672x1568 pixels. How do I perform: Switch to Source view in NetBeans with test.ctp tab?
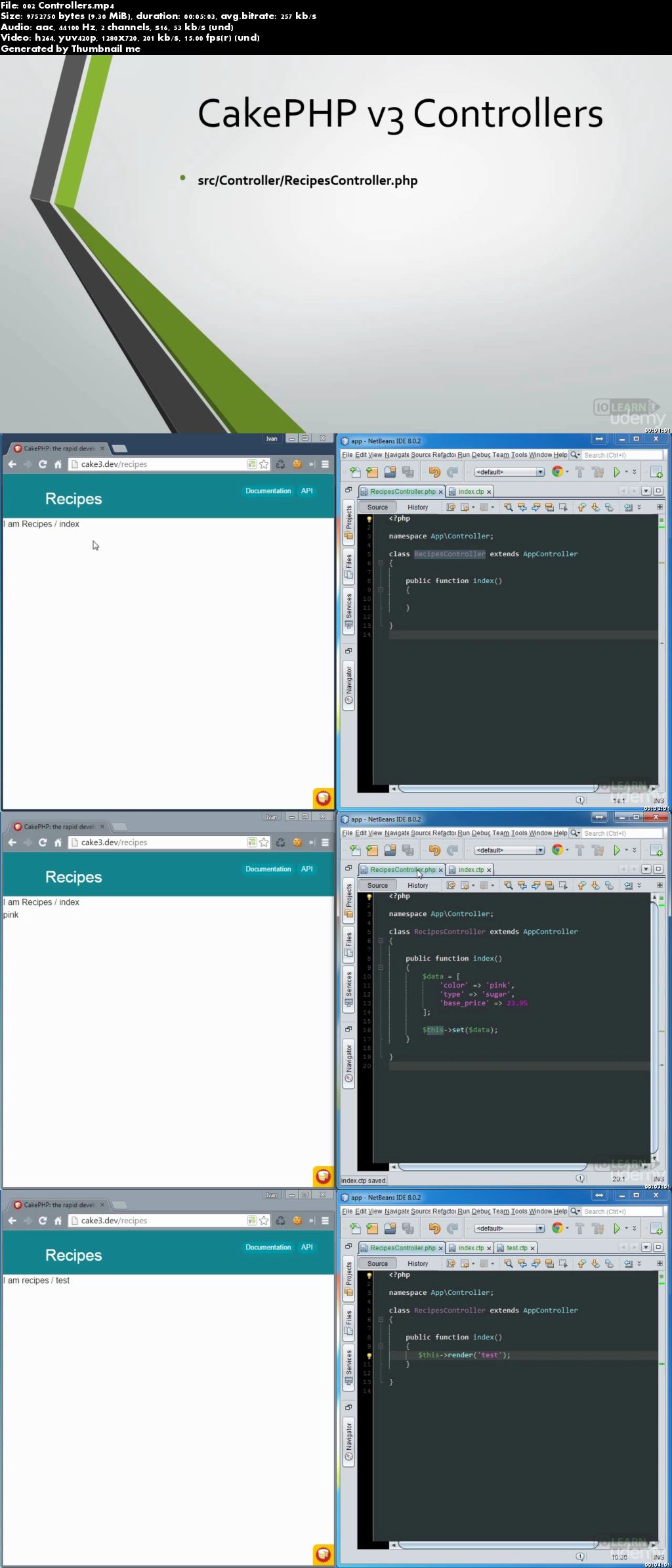tap(377, 1263)
